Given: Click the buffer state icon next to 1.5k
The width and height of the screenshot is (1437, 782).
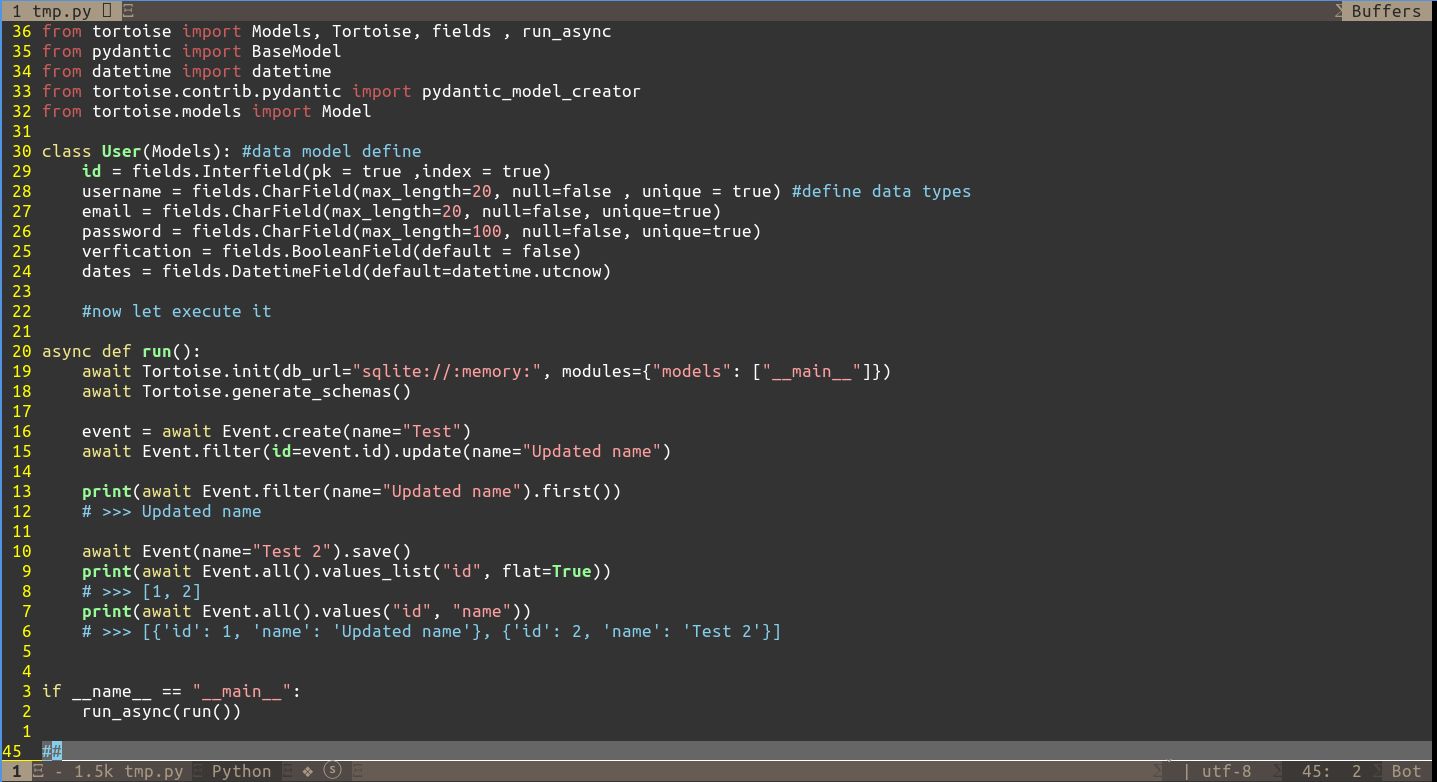Looking at the screenshot, I should pos(40,770).
